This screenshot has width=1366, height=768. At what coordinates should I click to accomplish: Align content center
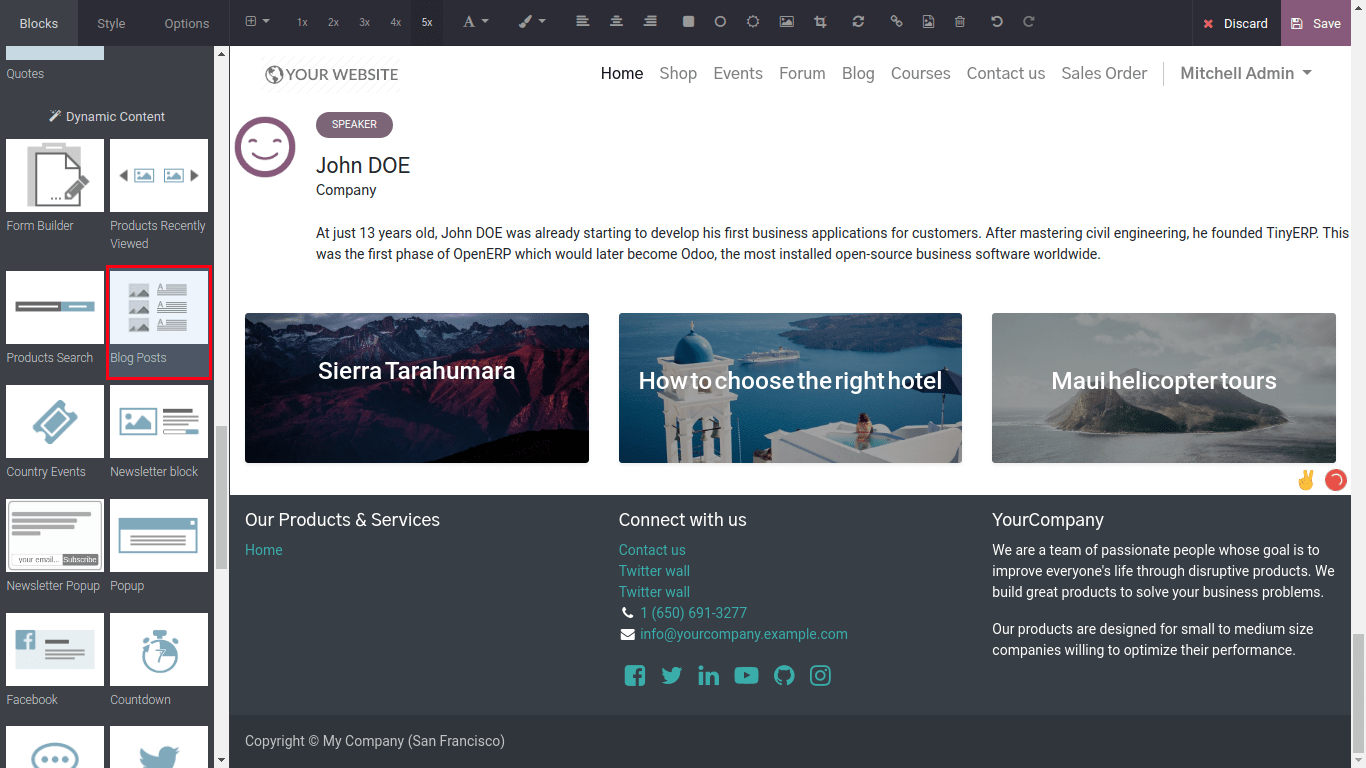click(x=617, y=22)
